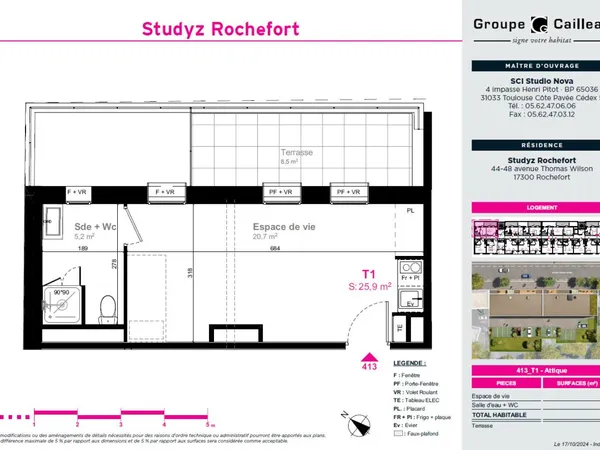Click the 5,2 m² bathroom area value
The width and height of the screenshot is (600, 450).
pyautogui.click(x=84, y=236)
